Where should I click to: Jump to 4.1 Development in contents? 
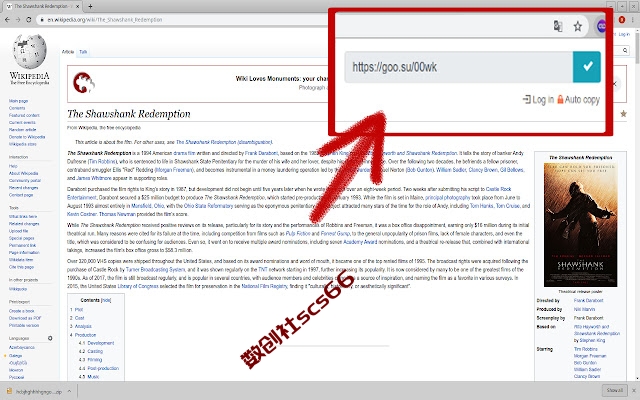coord(101,343)
